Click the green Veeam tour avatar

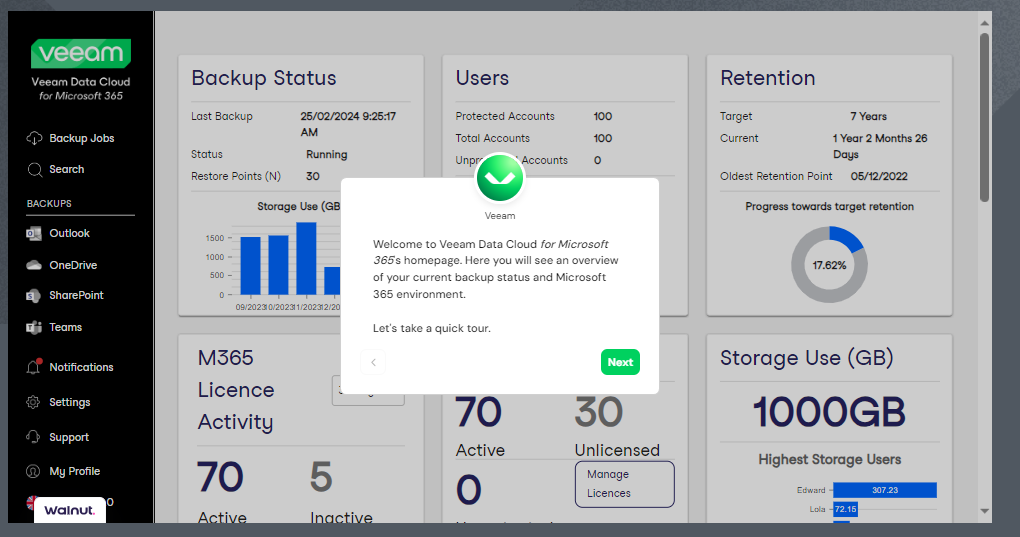click(x=500, y=177)
